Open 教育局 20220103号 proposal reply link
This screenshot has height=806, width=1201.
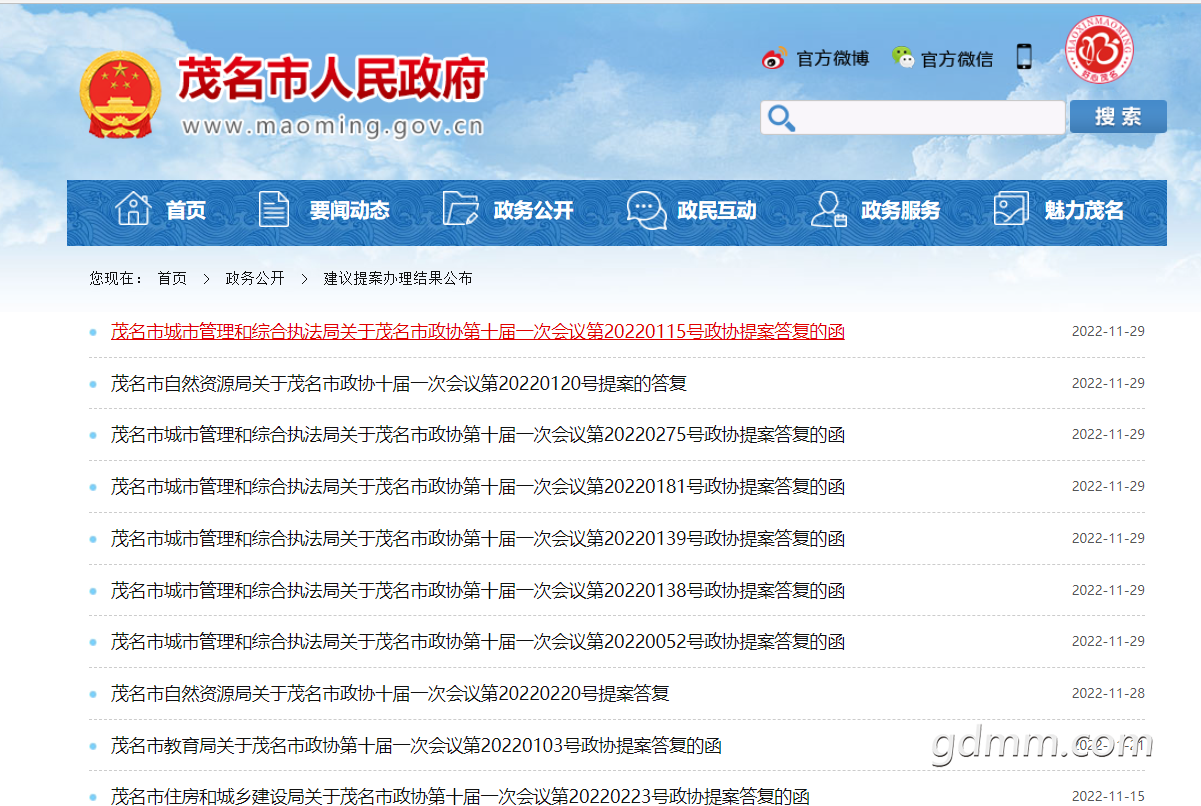[416, 745]
